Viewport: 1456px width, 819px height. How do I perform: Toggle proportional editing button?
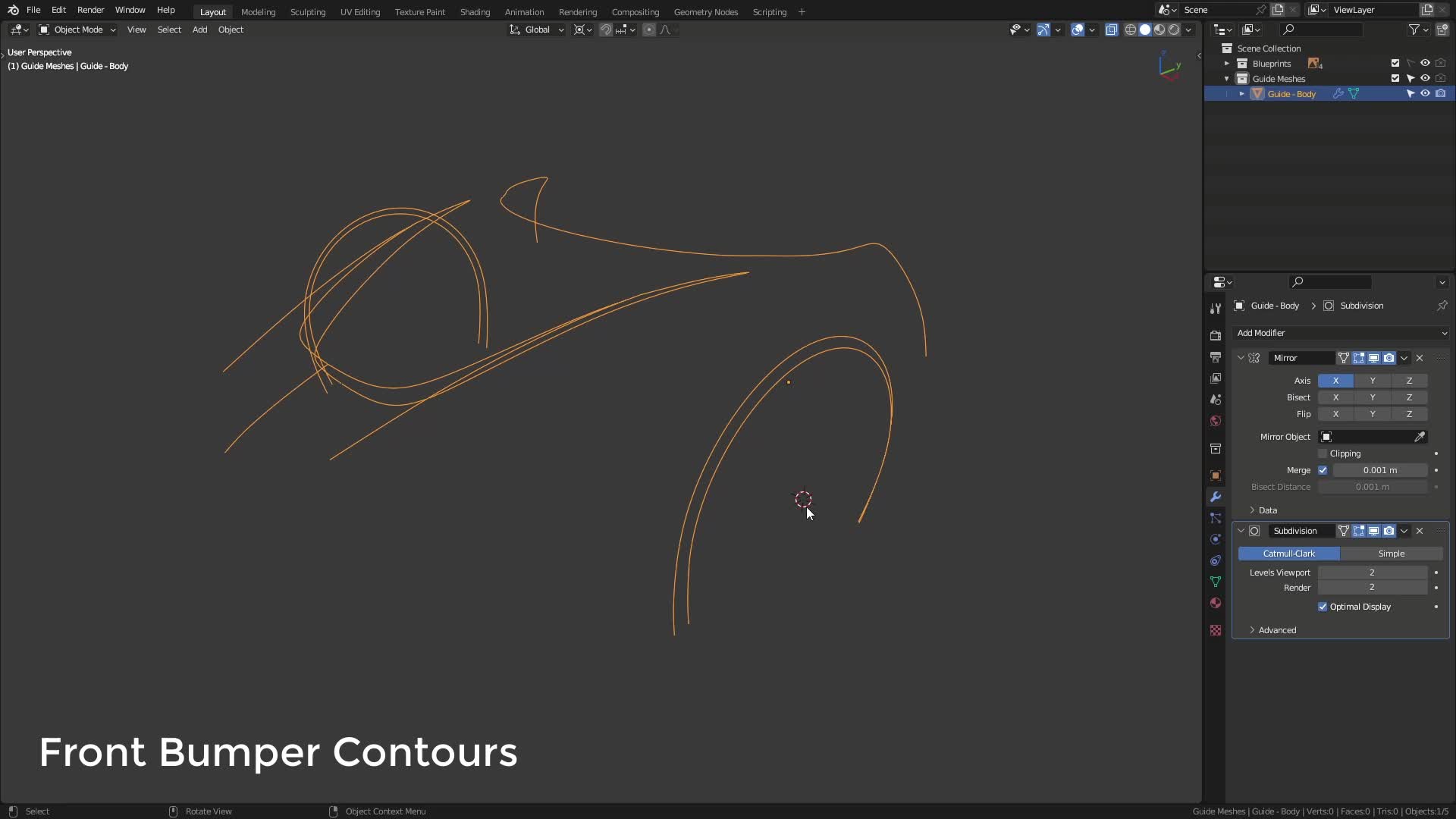tap(649, 30)
